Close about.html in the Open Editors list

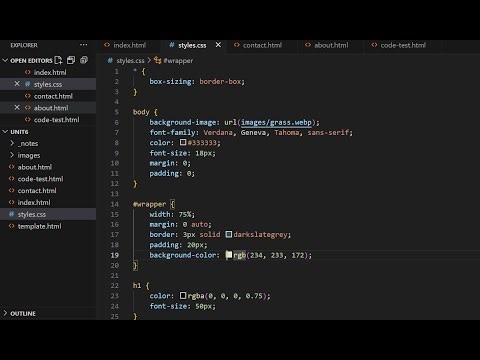(17, 108)
